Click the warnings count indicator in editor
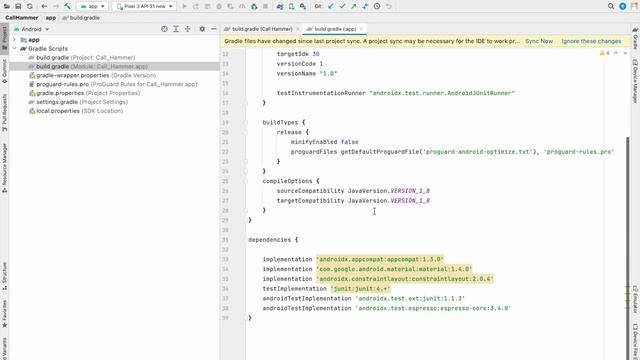 tap(604, 53)
